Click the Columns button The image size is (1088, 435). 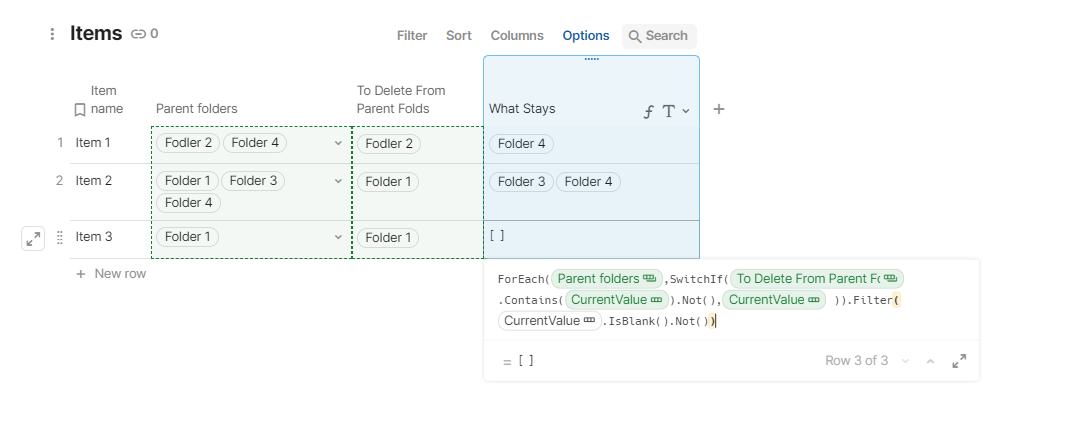click(517, 36)
